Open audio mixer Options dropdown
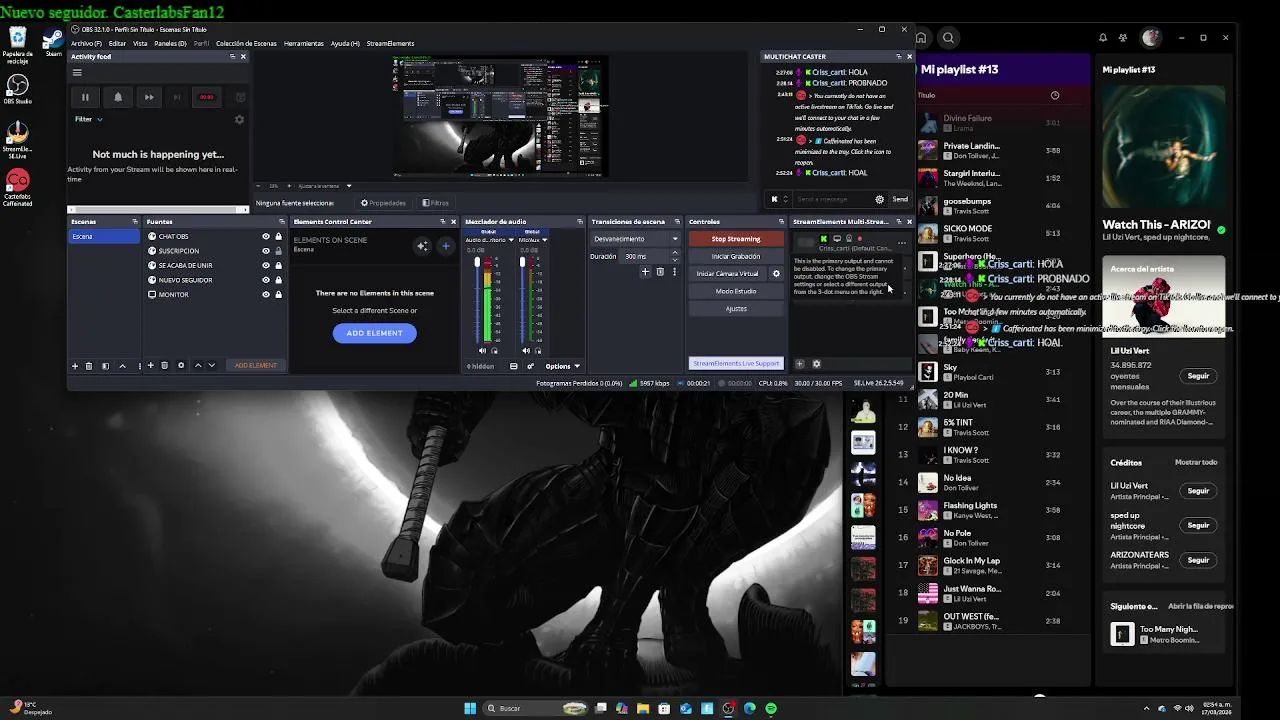The width and height of the screenshot is (1280, 720). click(x=562, y=366)
